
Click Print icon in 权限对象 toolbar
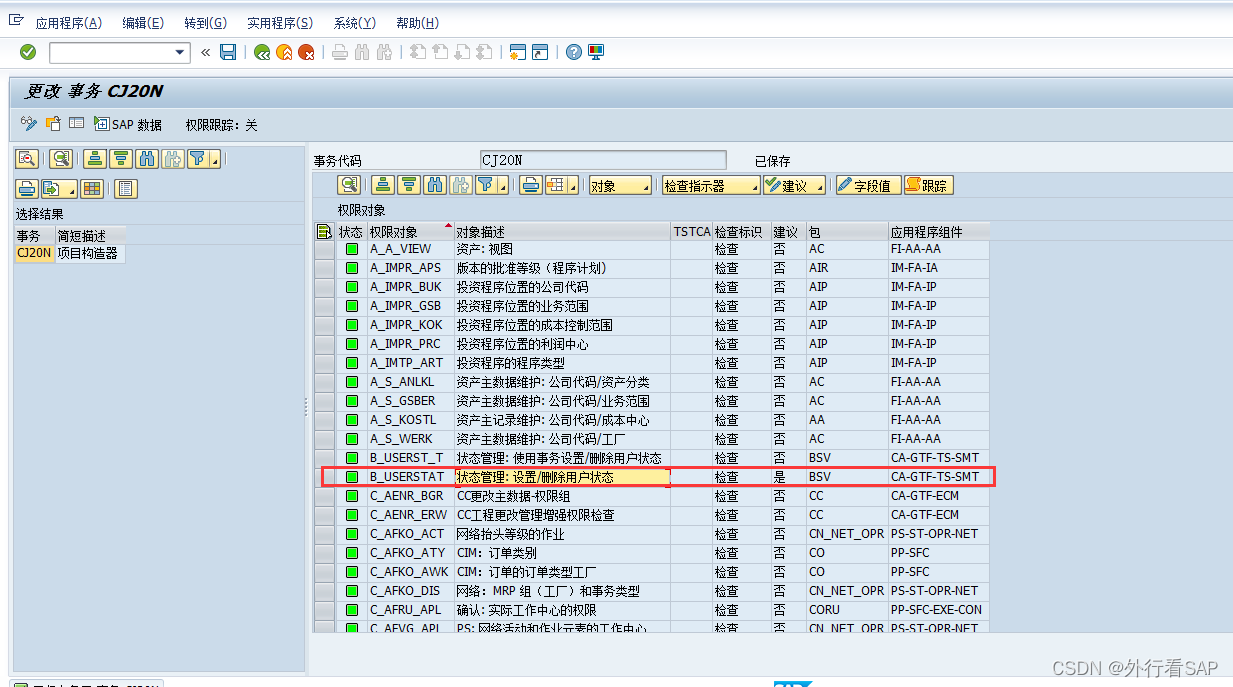pos(531,185)
